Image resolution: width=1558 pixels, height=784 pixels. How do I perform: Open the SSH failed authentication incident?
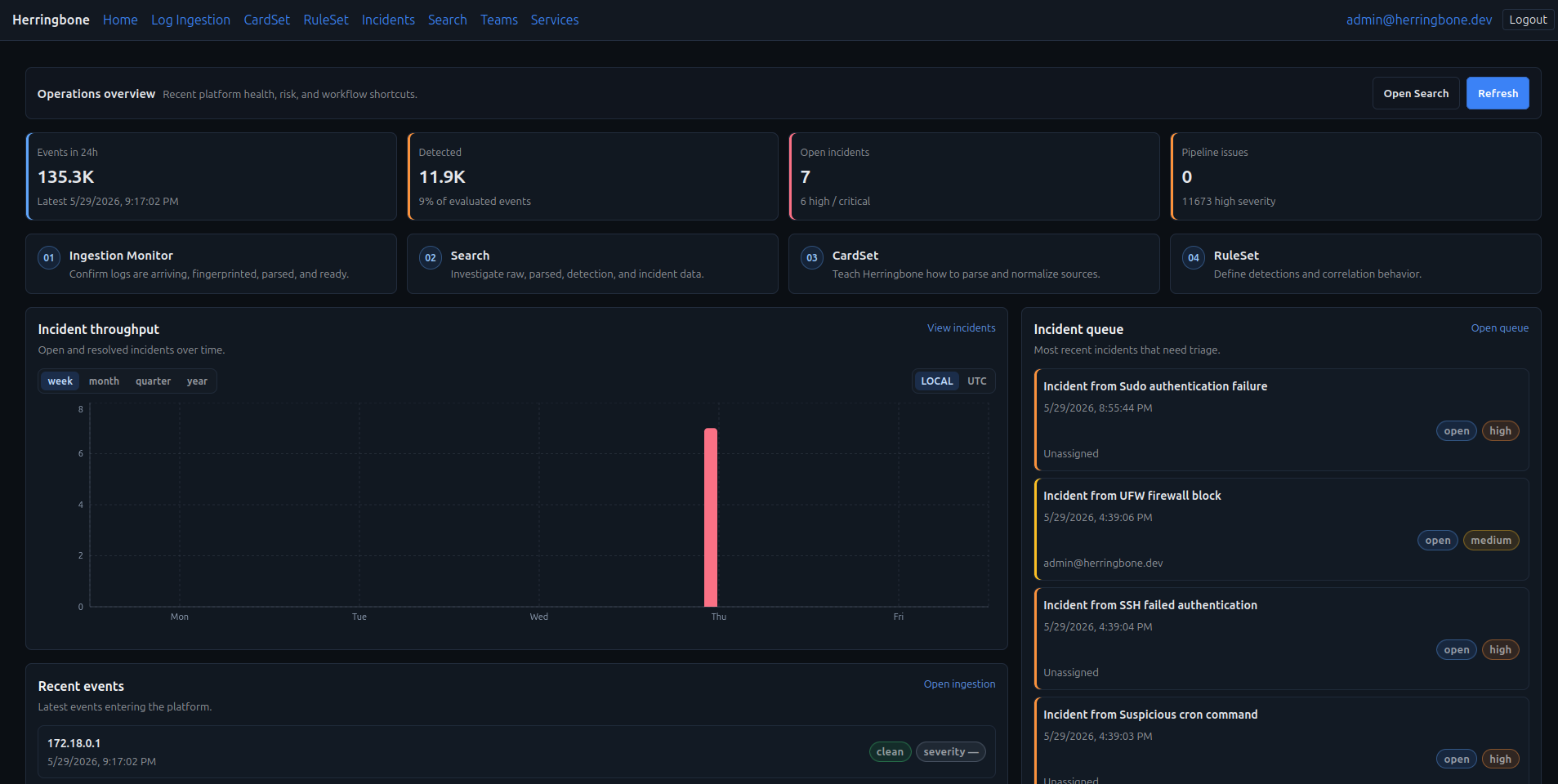click(x=1281, y=639)
